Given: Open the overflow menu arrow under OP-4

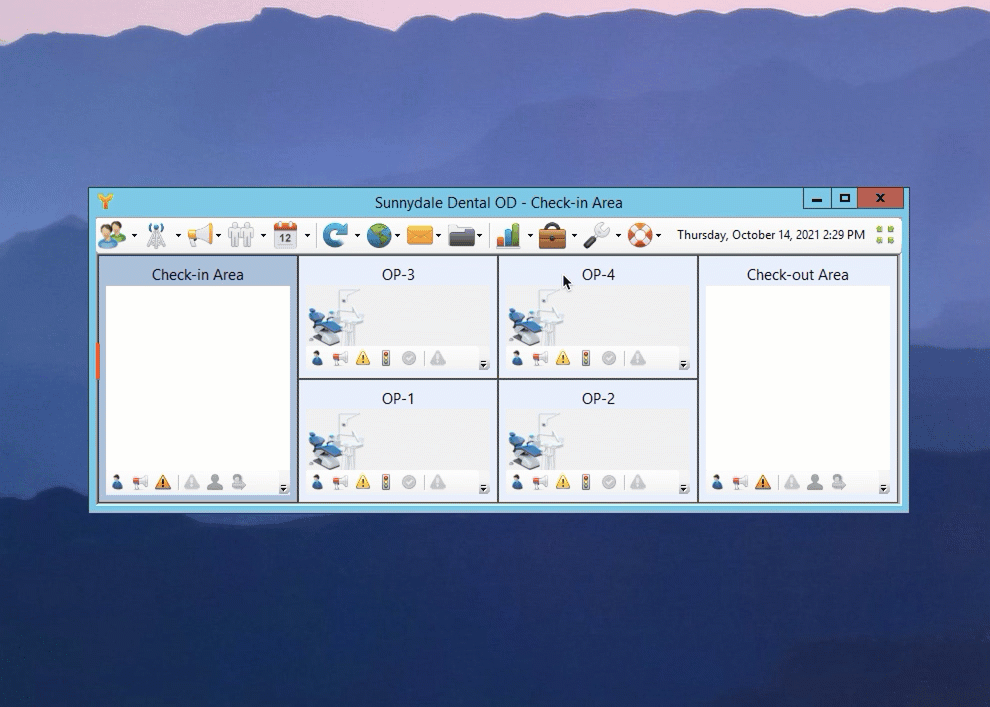Looking at the screenshot, I should pyautogui.click(x=684, y=364).
